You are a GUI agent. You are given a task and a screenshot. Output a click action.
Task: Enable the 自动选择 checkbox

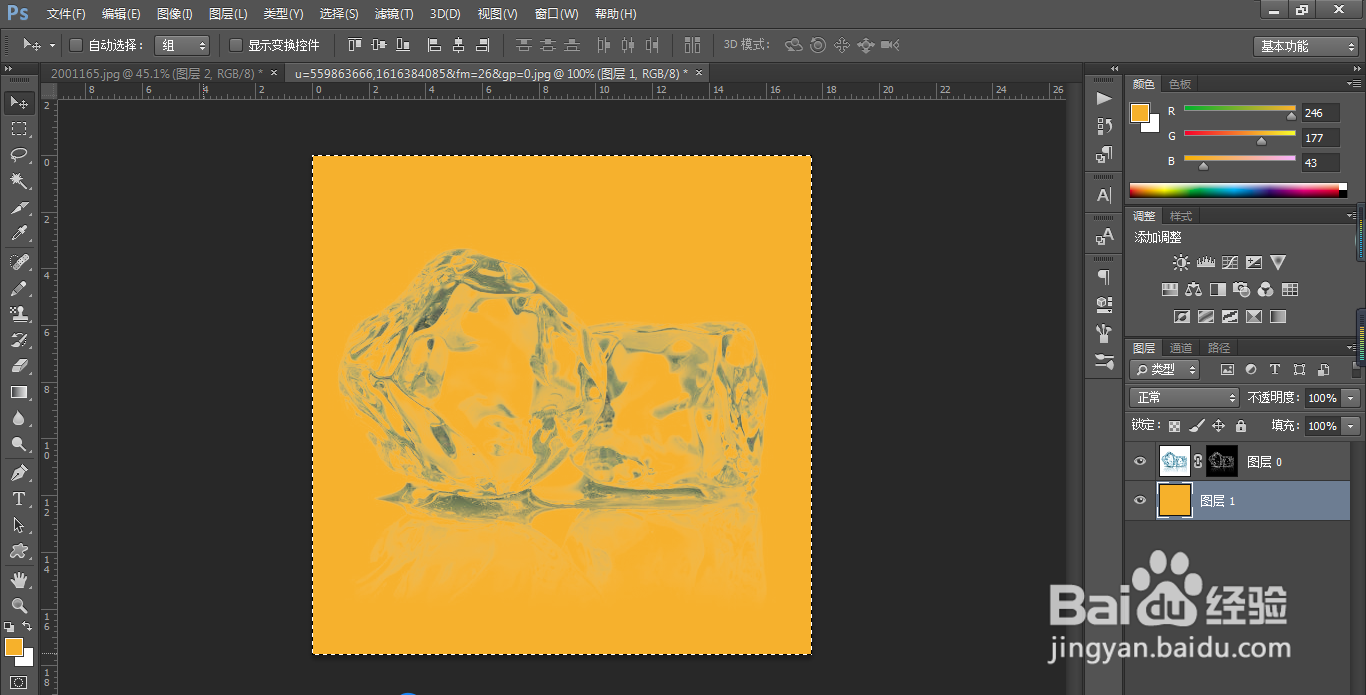click(76, 45)
